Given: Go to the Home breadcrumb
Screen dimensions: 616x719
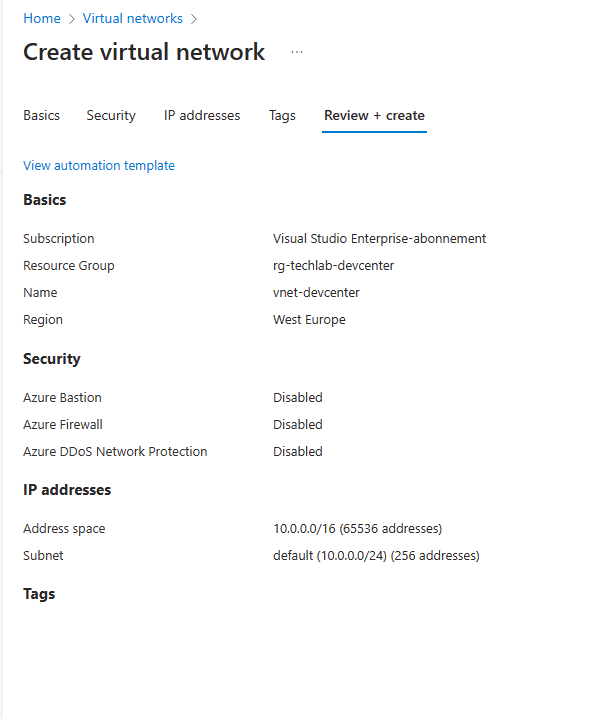Looking at the screenshot, I should [42, 18].
